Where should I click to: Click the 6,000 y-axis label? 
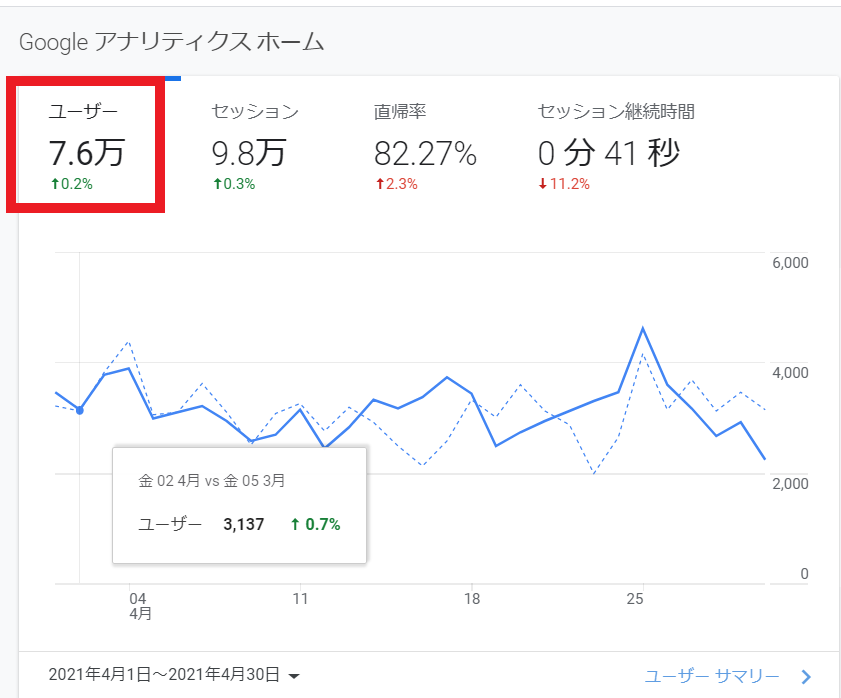point(790,263)
